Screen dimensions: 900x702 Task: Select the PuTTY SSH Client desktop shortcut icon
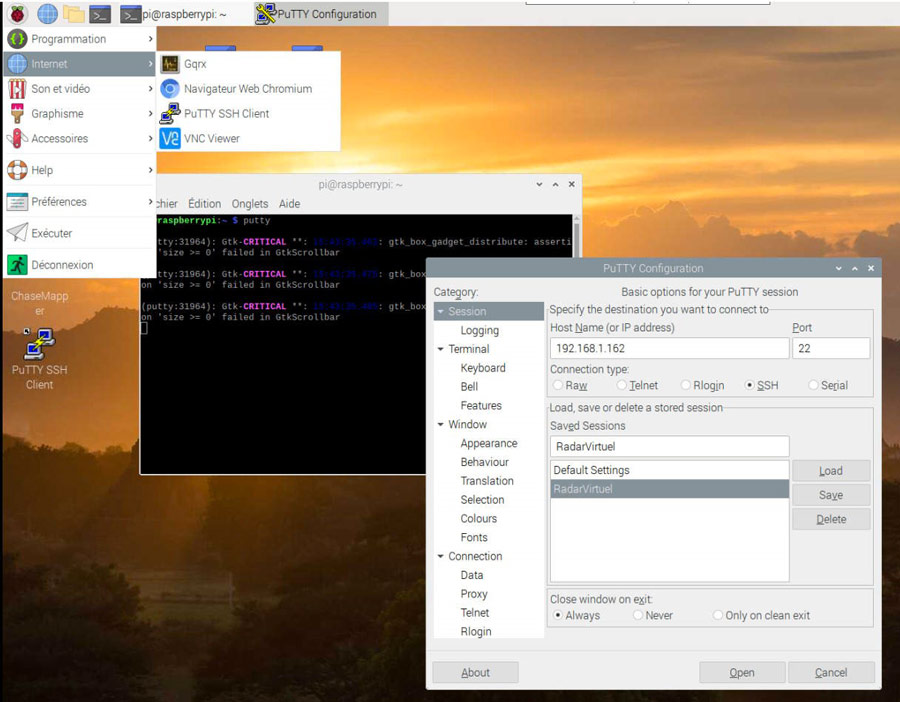tap(39, 344)
